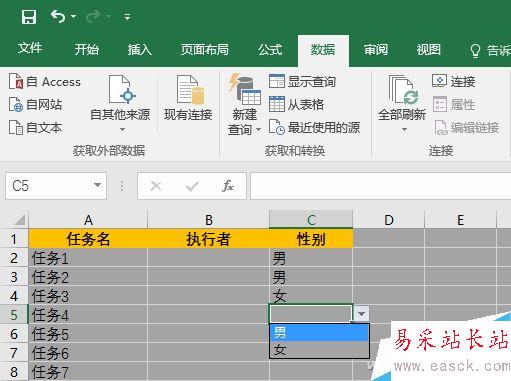
Task: Click the Tell Me lightbulb icon
Action: (x=475, y=51)
